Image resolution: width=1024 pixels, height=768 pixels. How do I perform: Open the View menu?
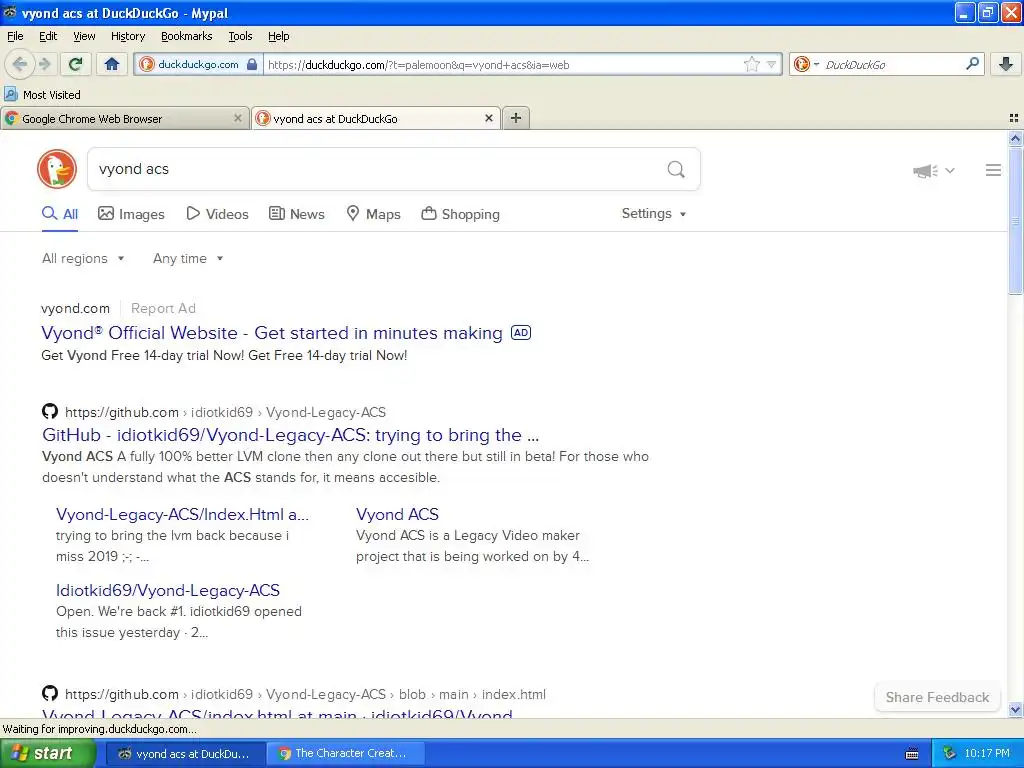click(84, 36)
